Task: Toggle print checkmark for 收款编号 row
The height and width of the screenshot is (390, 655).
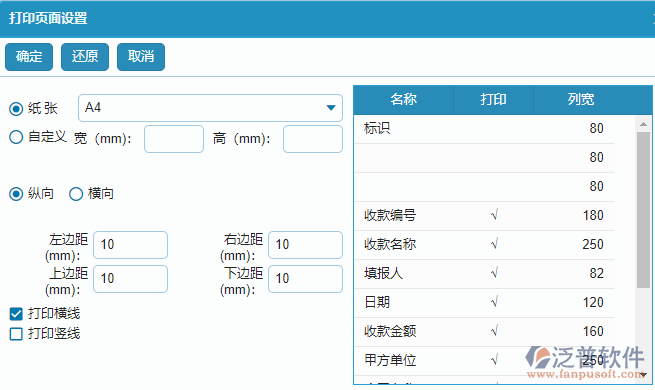Action: pyautogui.click(x=494, y=215)
